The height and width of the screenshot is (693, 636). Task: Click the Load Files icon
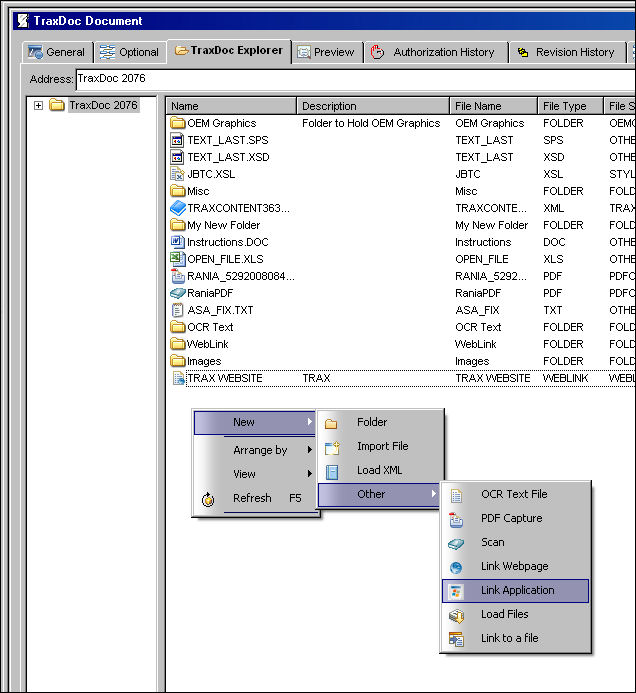[456, 615]
